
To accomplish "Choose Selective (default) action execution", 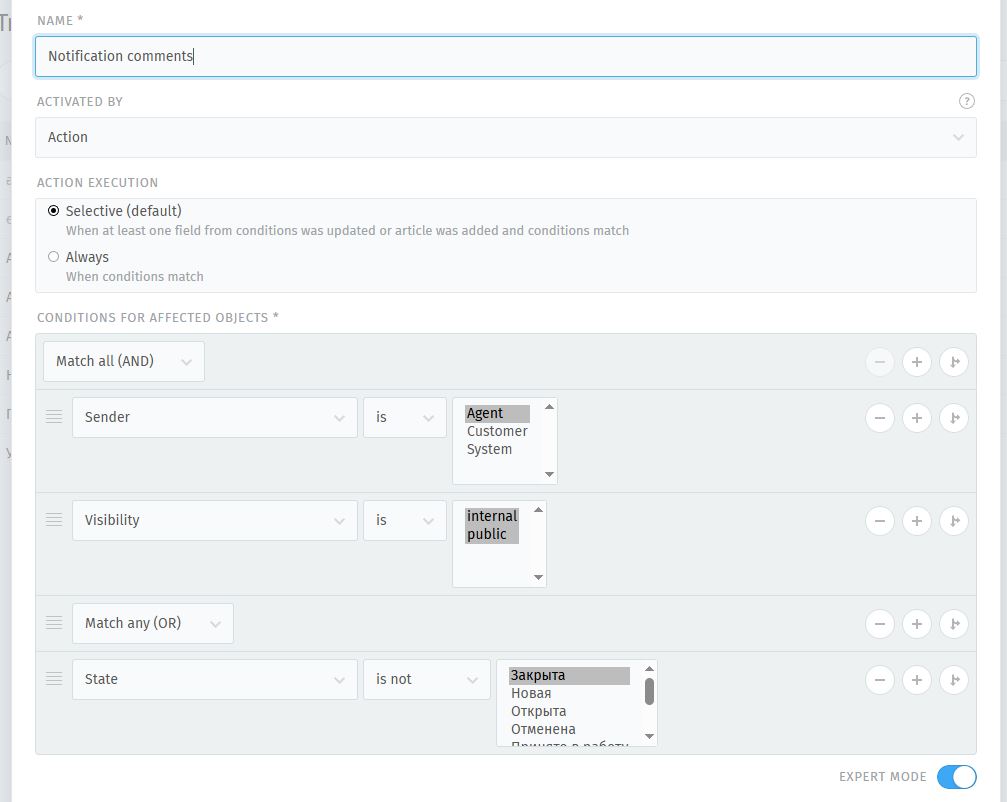I will coord(54,211).
